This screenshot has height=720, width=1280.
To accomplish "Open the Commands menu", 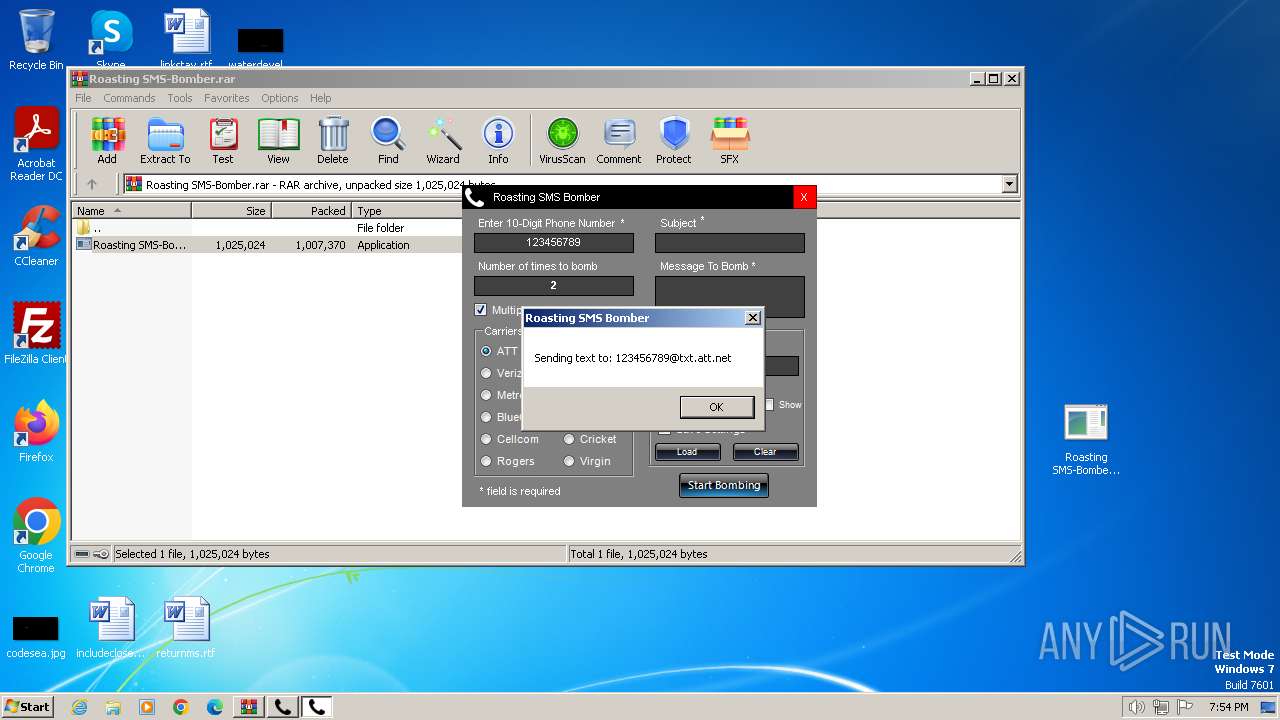I will [129, 98].
